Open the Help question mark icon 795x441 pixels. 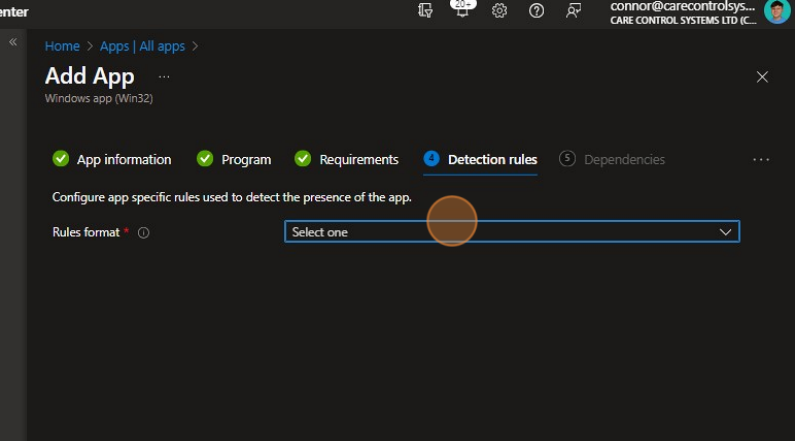coord(536,11)
